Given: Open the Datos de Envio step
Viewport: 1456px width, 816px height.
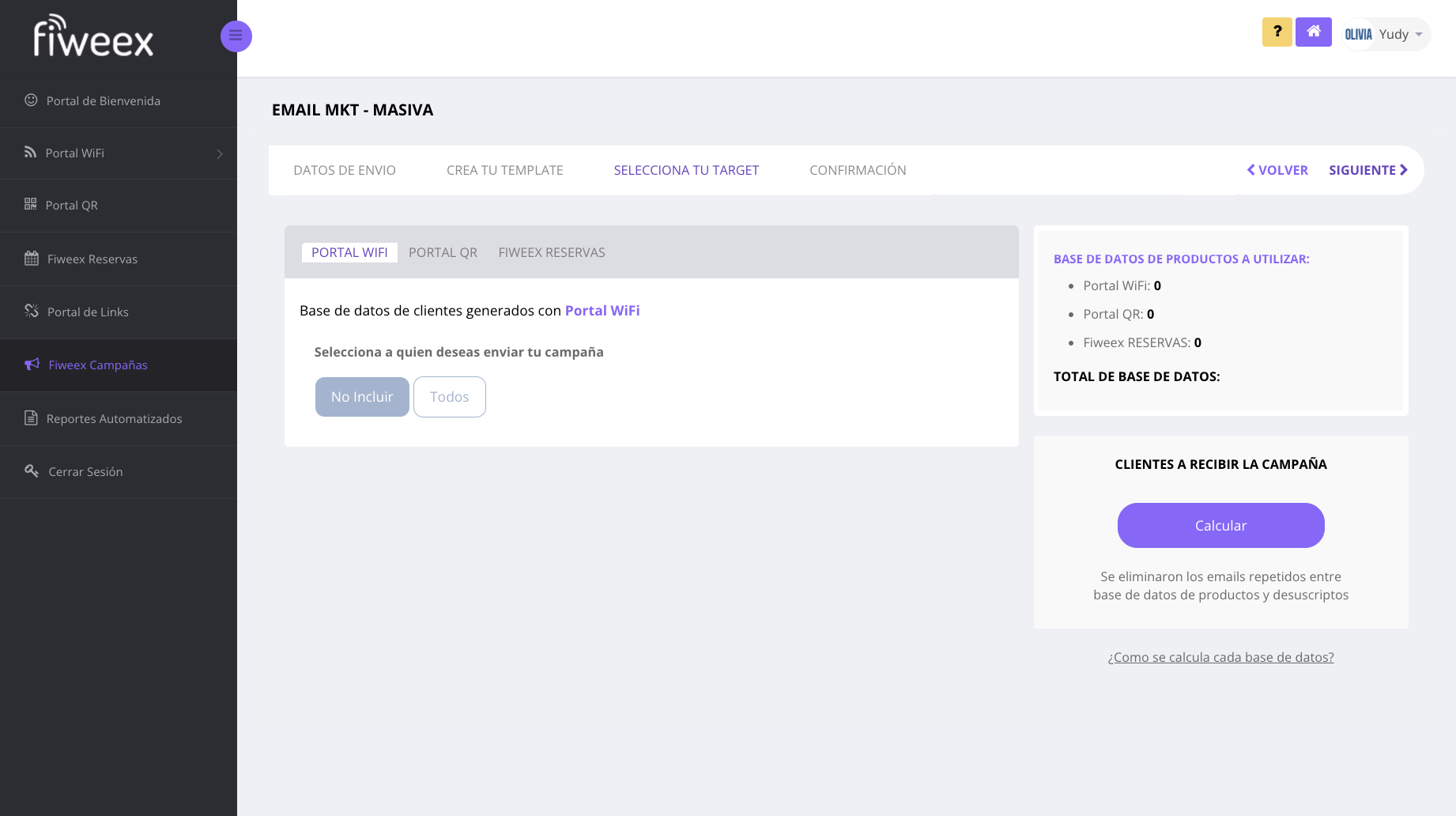Looking at the screenshot, I should (x=345, y=170).
